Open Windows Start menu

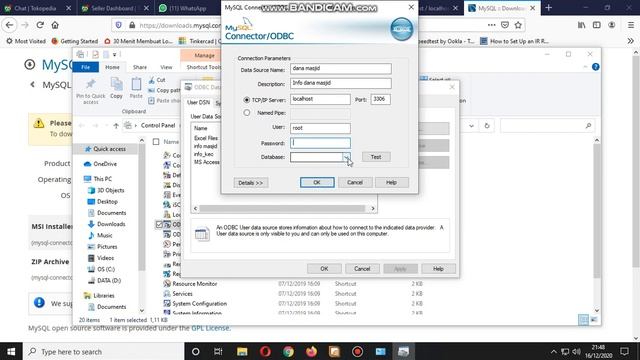tap(11, 351)
